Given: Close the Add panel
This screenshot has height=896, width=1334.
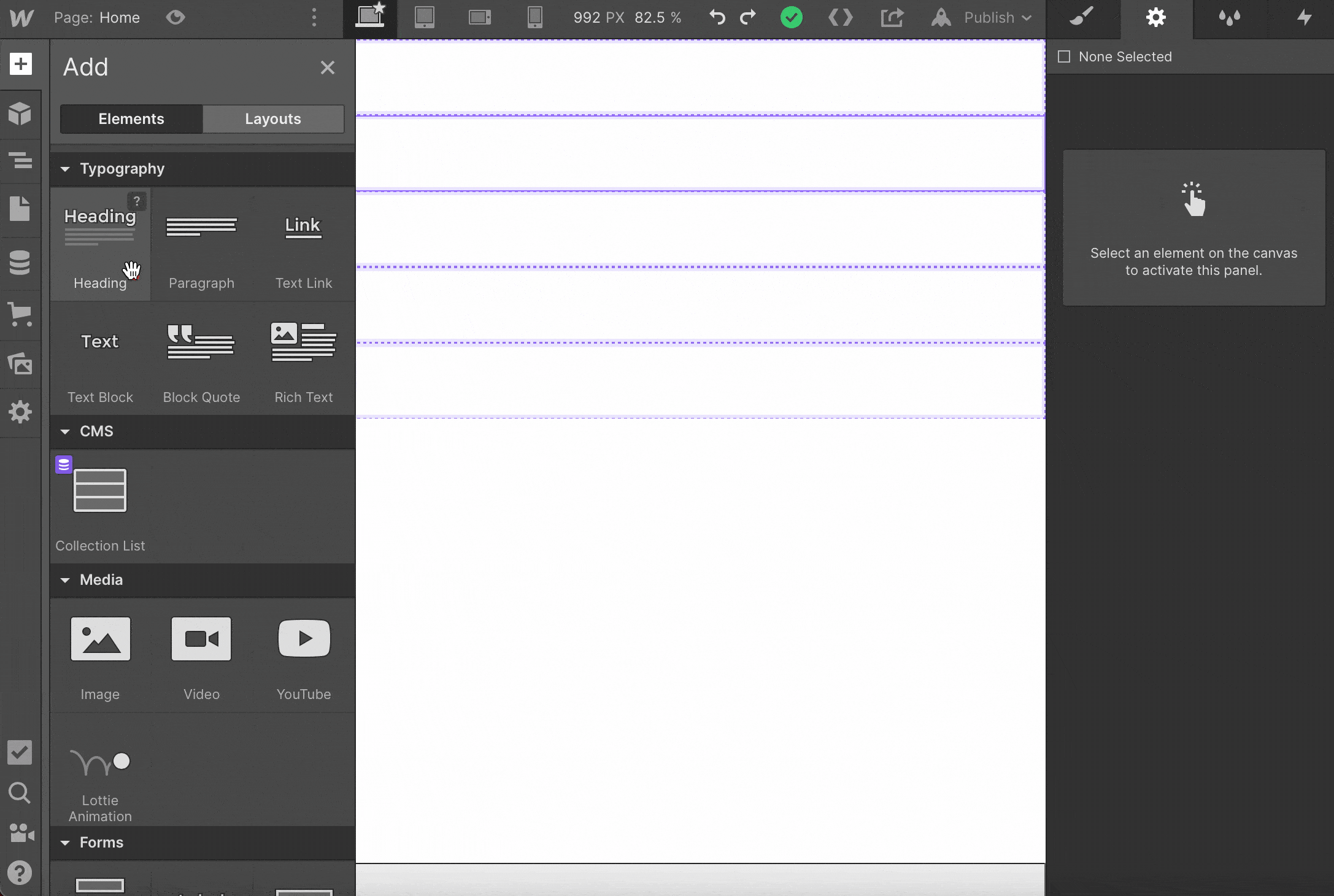Looking at the screenshot, I should pyautogui.click(x=327, y=68).
